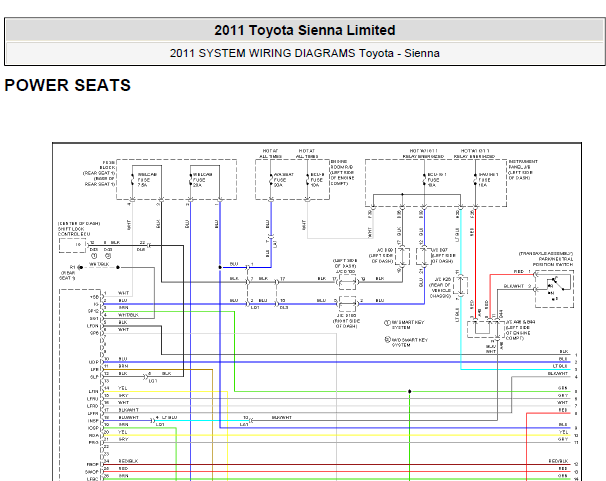Viewport: 606px width, 481px height.
Task: Click the 'SHIFT LOCK CONTROL ECU' label
Action: coord(74,231)
